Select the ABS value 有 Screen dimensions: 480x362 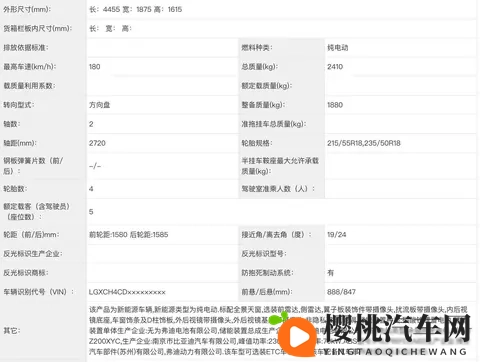click(330, 273)
